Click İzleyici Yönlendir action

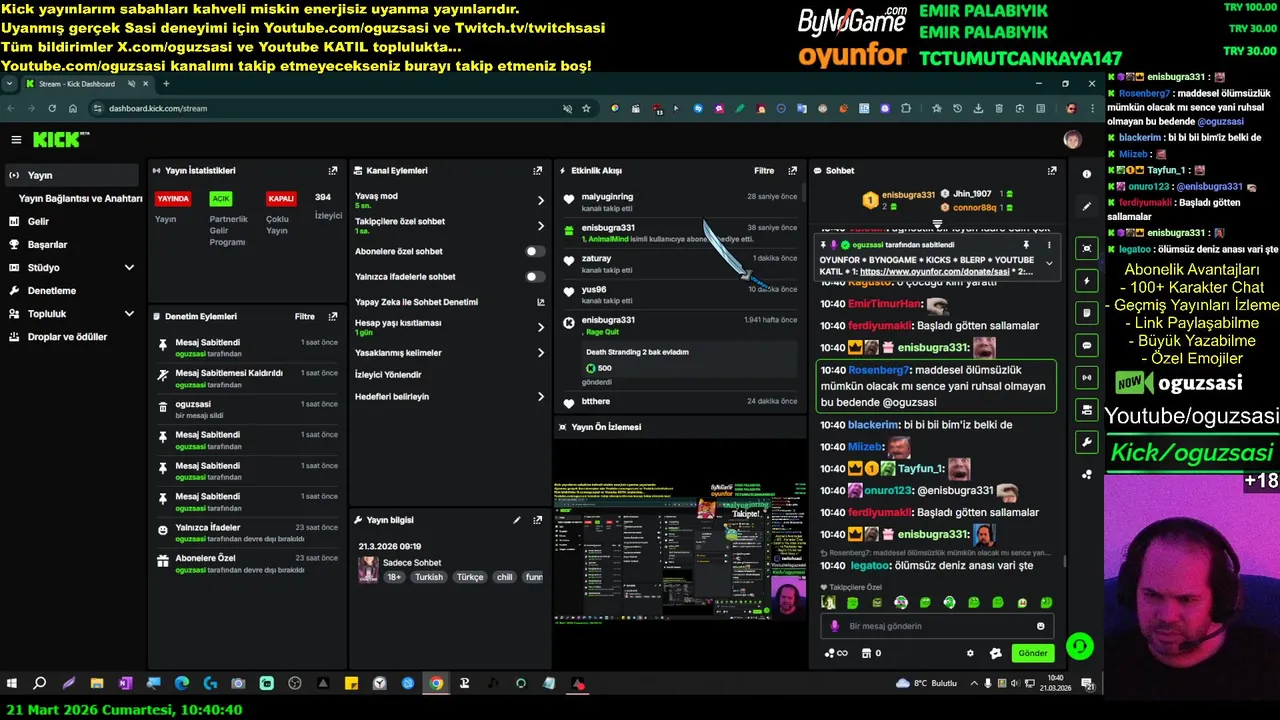coord(388,375)
